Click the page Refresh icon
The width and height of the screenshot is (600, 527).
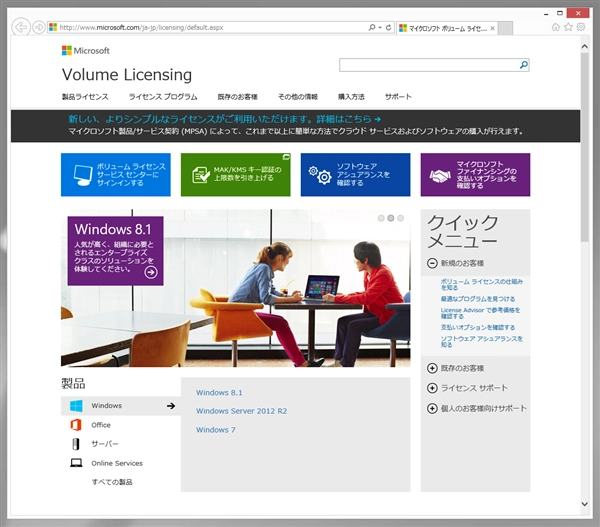(x=388, y=28)
